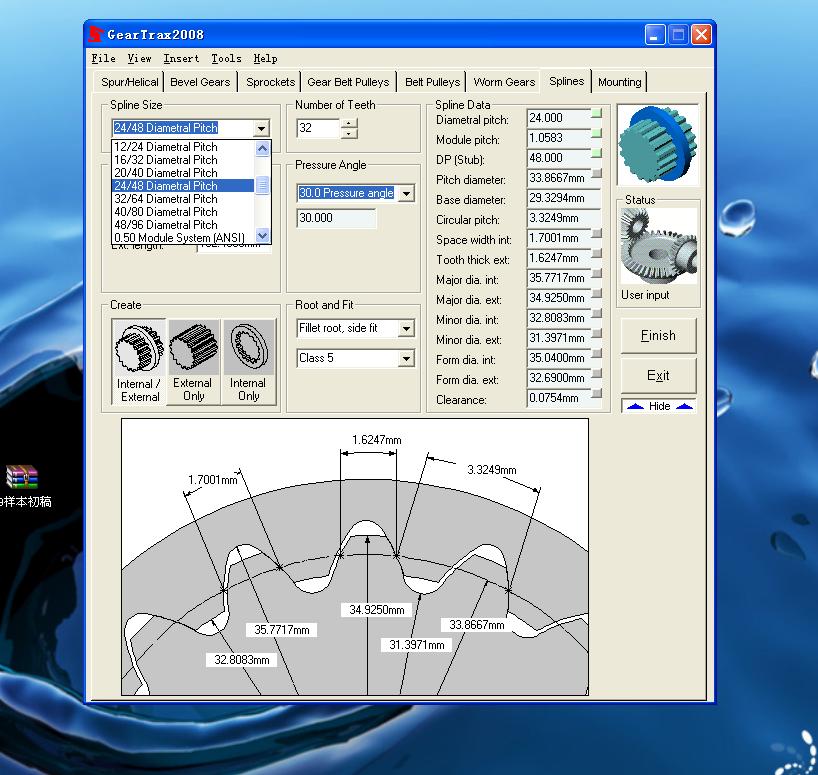Image resolution: width=818 pixels, height=775 pixels.
Task: Click the bevel gear status image
Action: tap(658, 246)
